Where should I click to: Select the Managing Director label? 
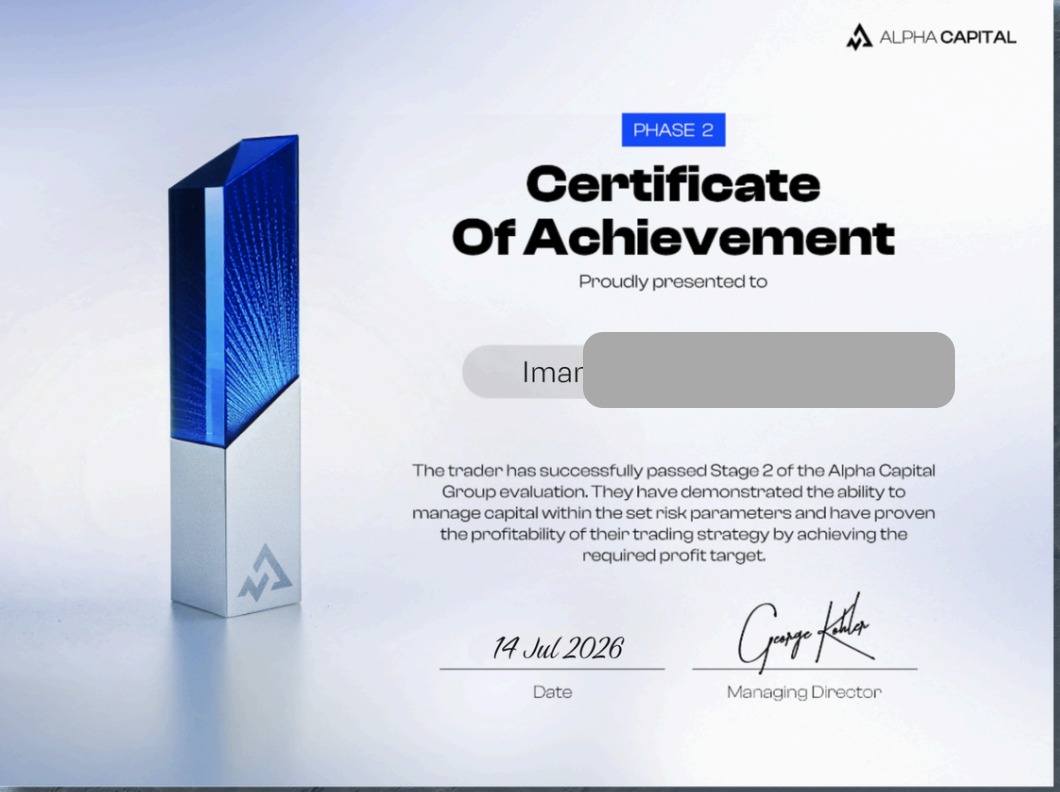tap(804, 692)
